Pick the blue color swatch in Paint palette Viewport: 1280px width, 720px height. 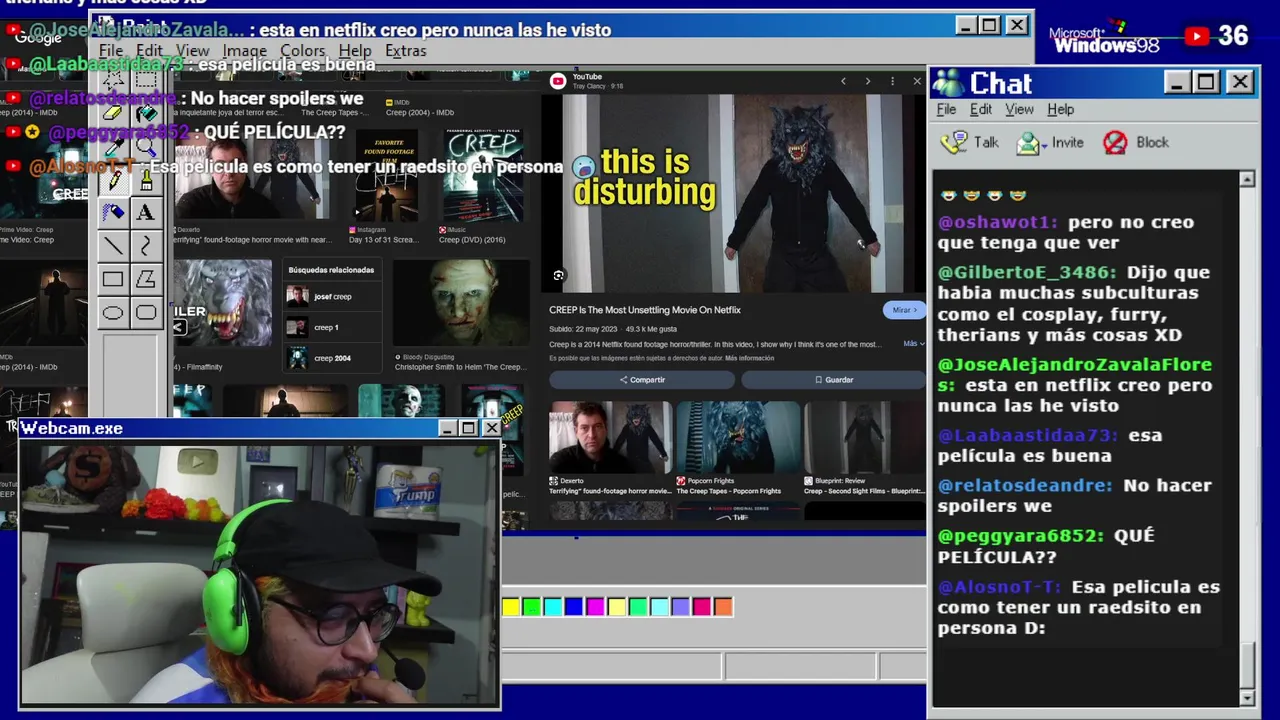point(574,606)
